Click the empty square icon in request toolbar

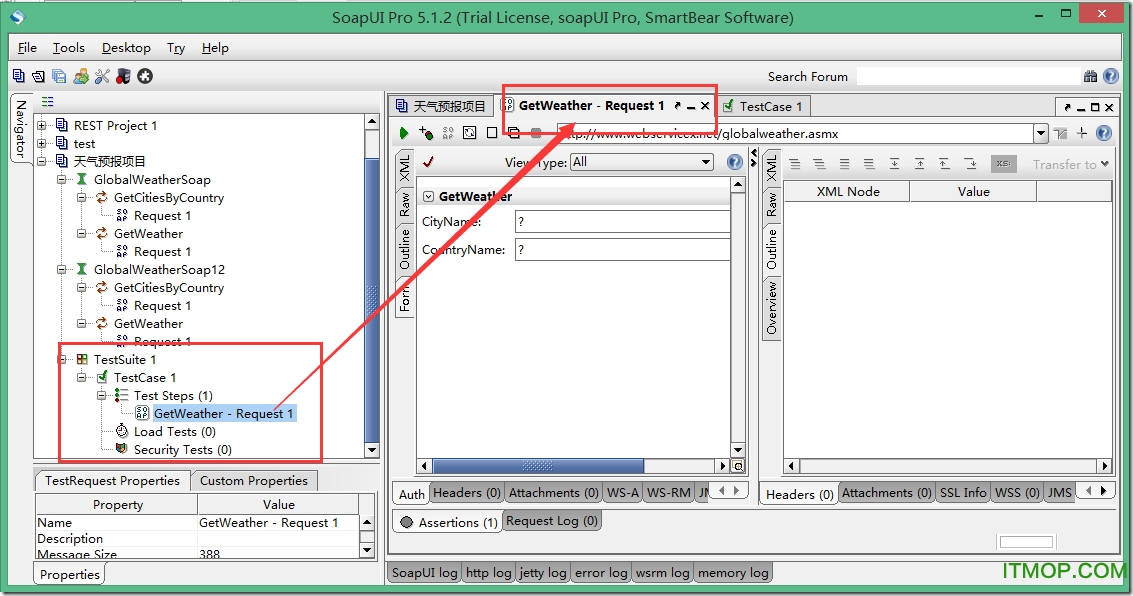coord(492,133)
